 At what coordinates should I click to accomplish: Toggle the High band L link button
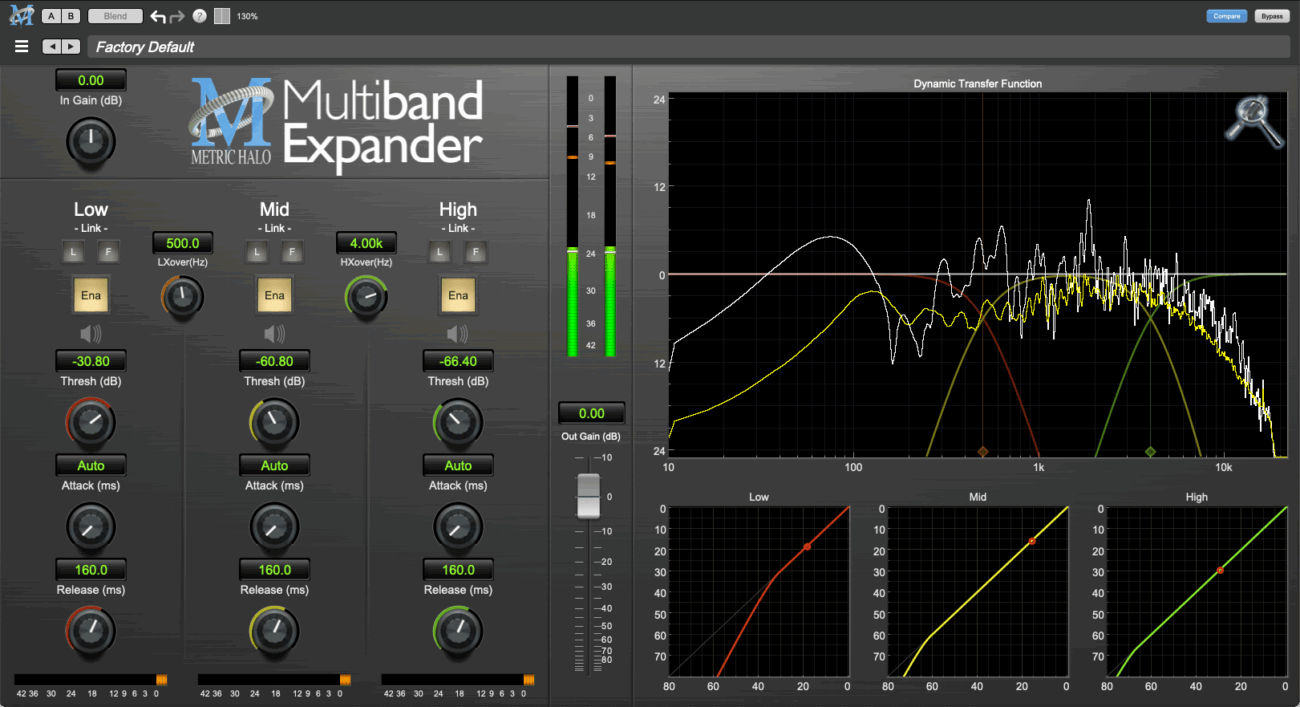click(x=440, y=253)
